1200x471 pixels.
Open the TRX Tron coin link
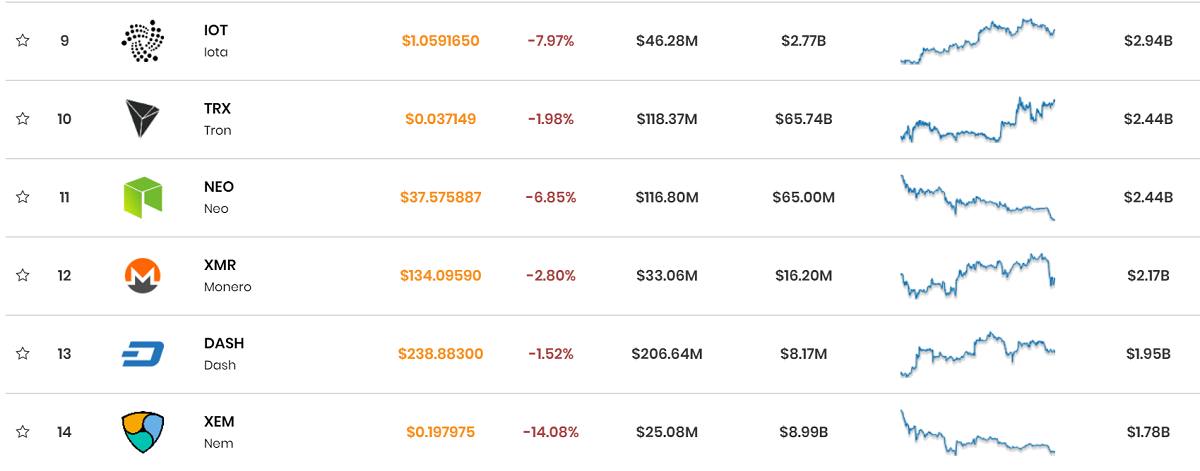[x=217, y=119]
